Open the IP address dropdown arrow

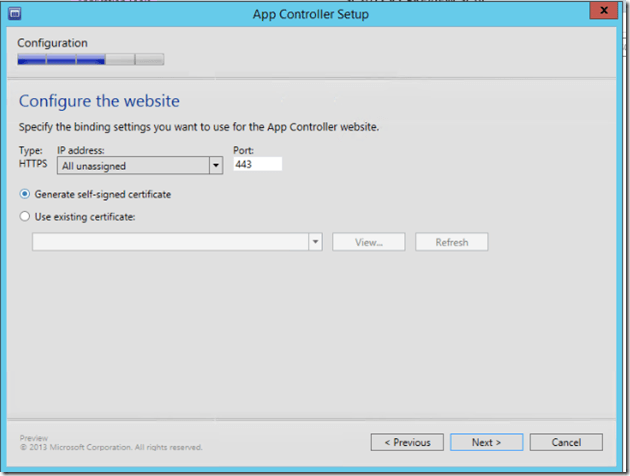[215, 166]
